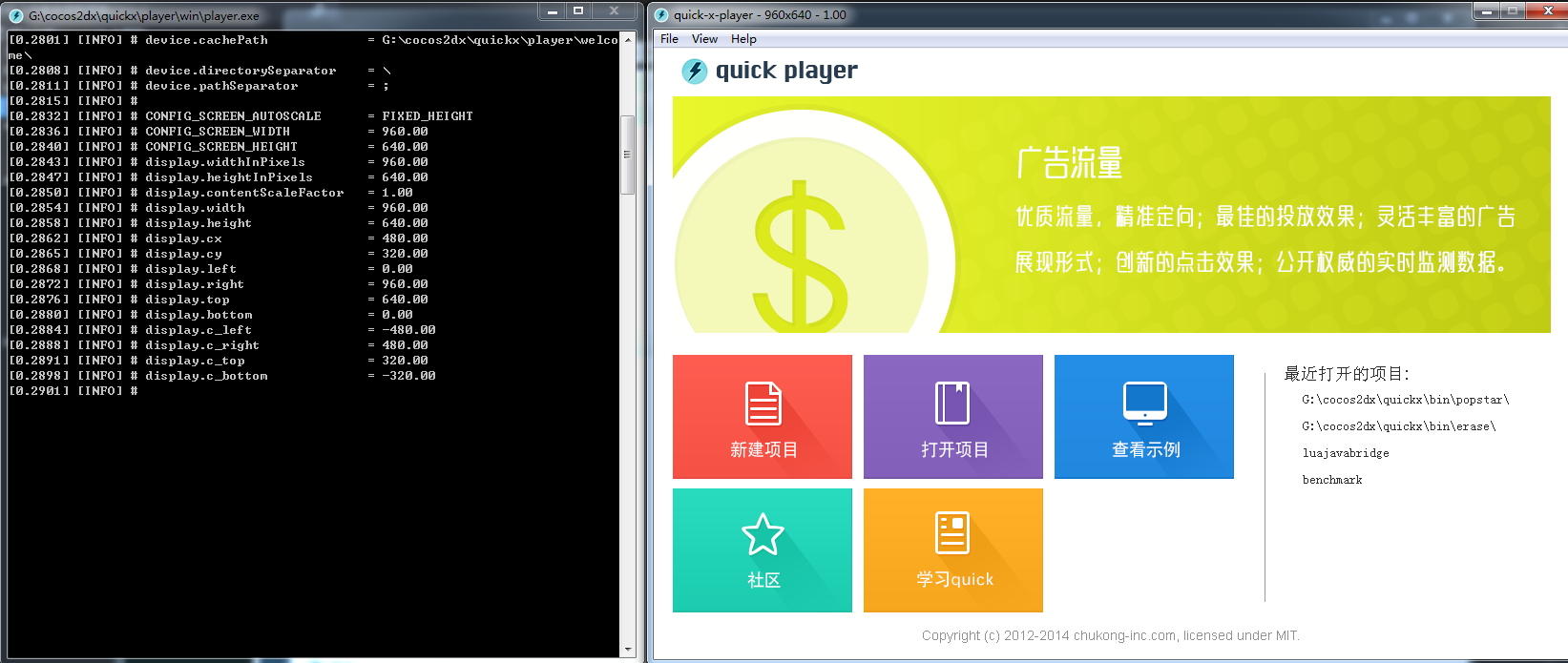Click the display.c_bottom log line
The height and width of the screenshot is (663, 1568).
[222, 376]
